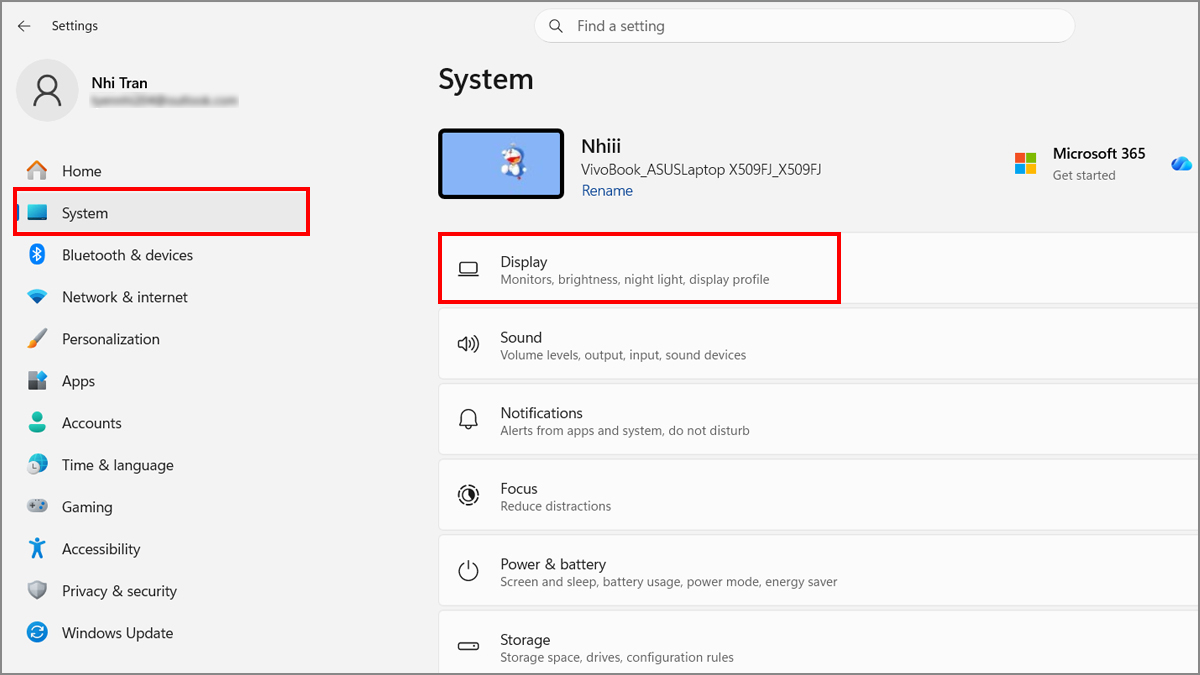Open Storage settings row
The image size is (1200, 675).
(818, 642)
